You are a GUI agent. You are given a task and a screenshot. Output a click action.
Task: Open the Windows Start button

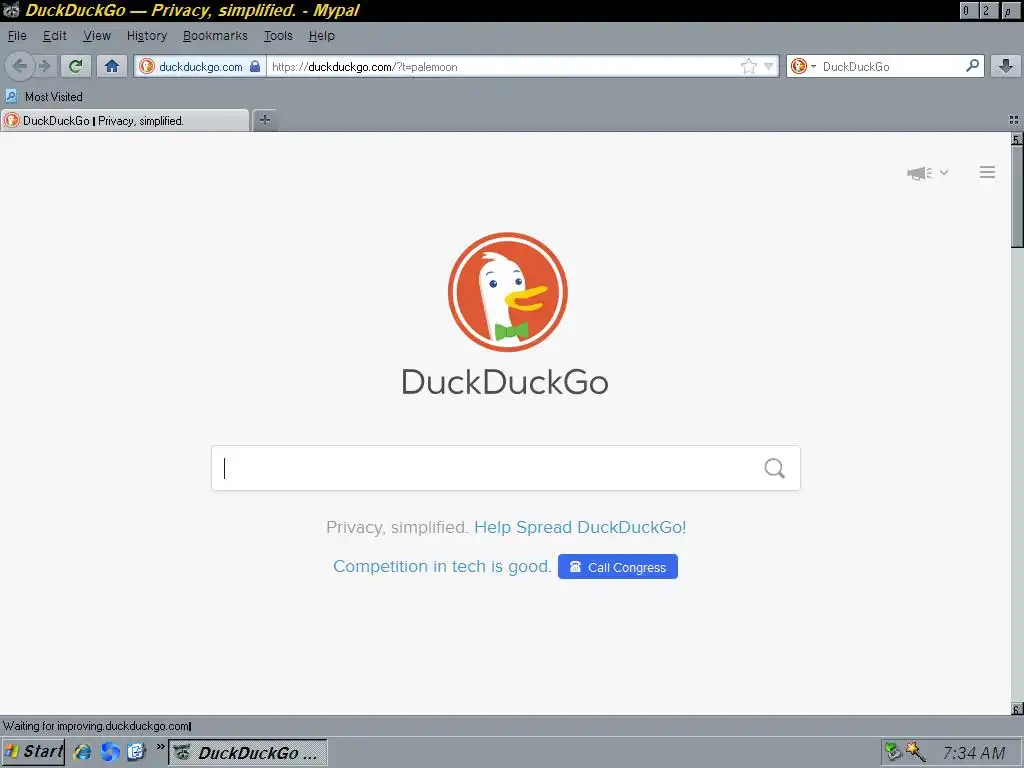[33, 752]
